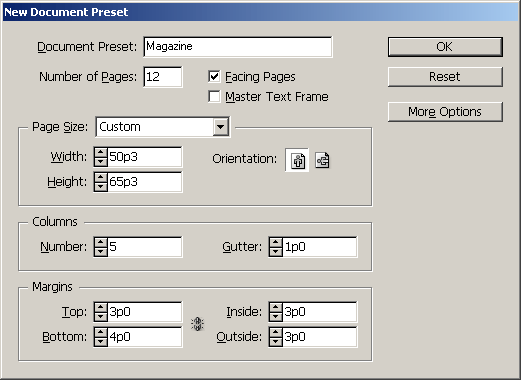
Task: Increase Width with the up stepper arrow
Action: pyautogui.click(x=101, y=153)
